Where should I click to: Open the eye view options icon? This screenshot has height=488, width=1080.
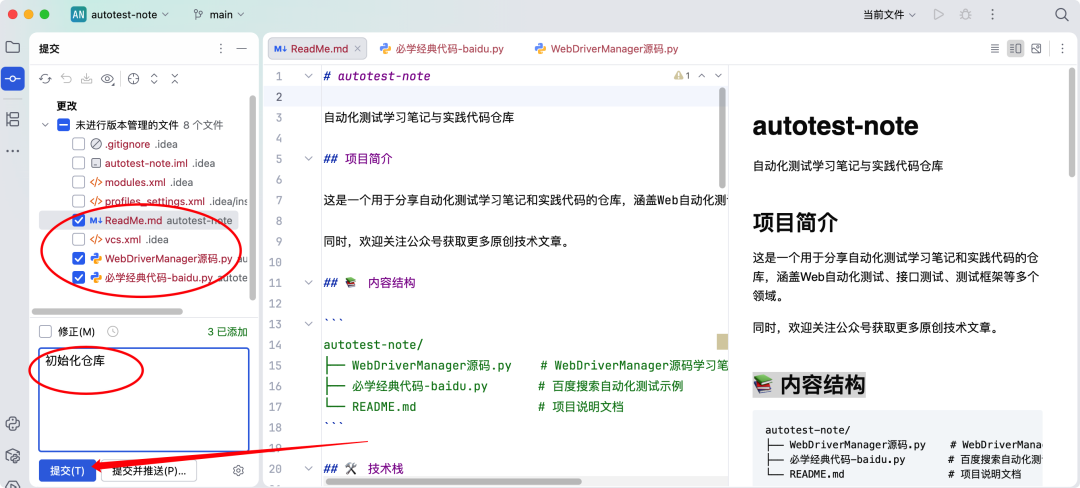[x=108, y=79]
